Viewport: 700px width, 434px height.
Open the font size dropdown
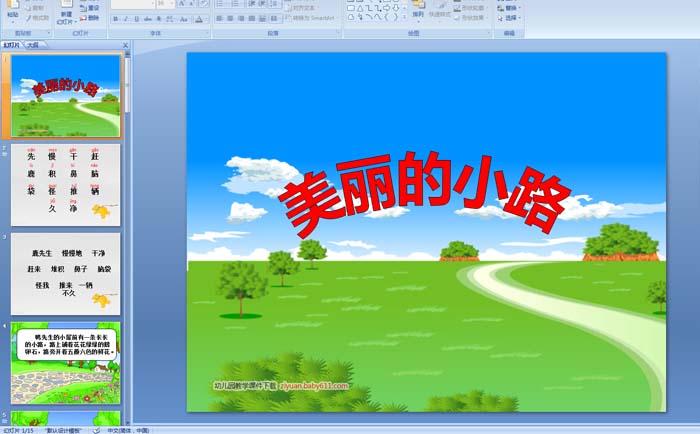[172, 4]
